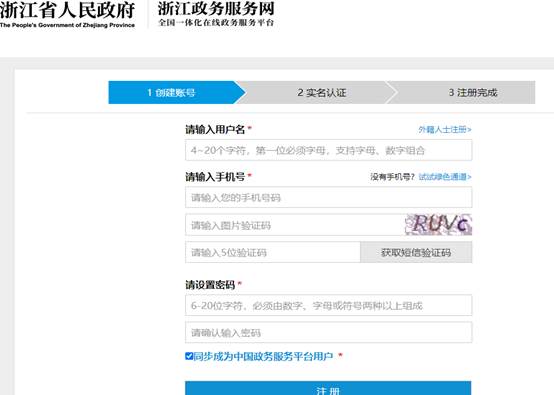Image resolution: width=554 pixels, height=395 pixels.
Task: Select step 2 实名认证 tab
Action: [x=321, y=93]
